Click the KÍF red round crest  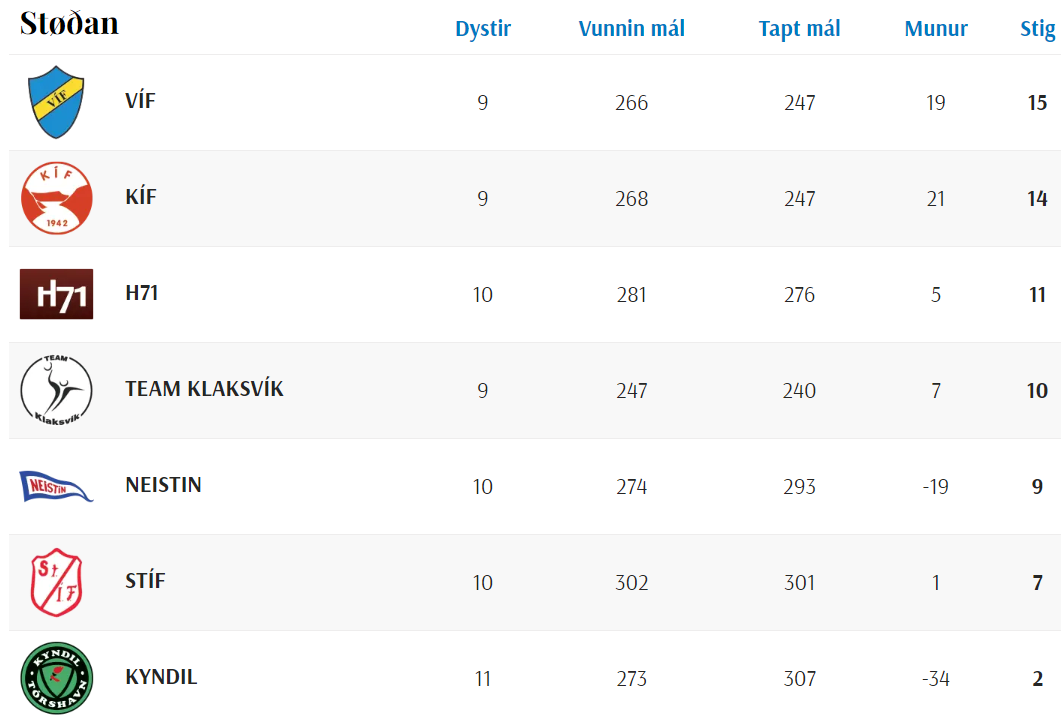(56, 198)
